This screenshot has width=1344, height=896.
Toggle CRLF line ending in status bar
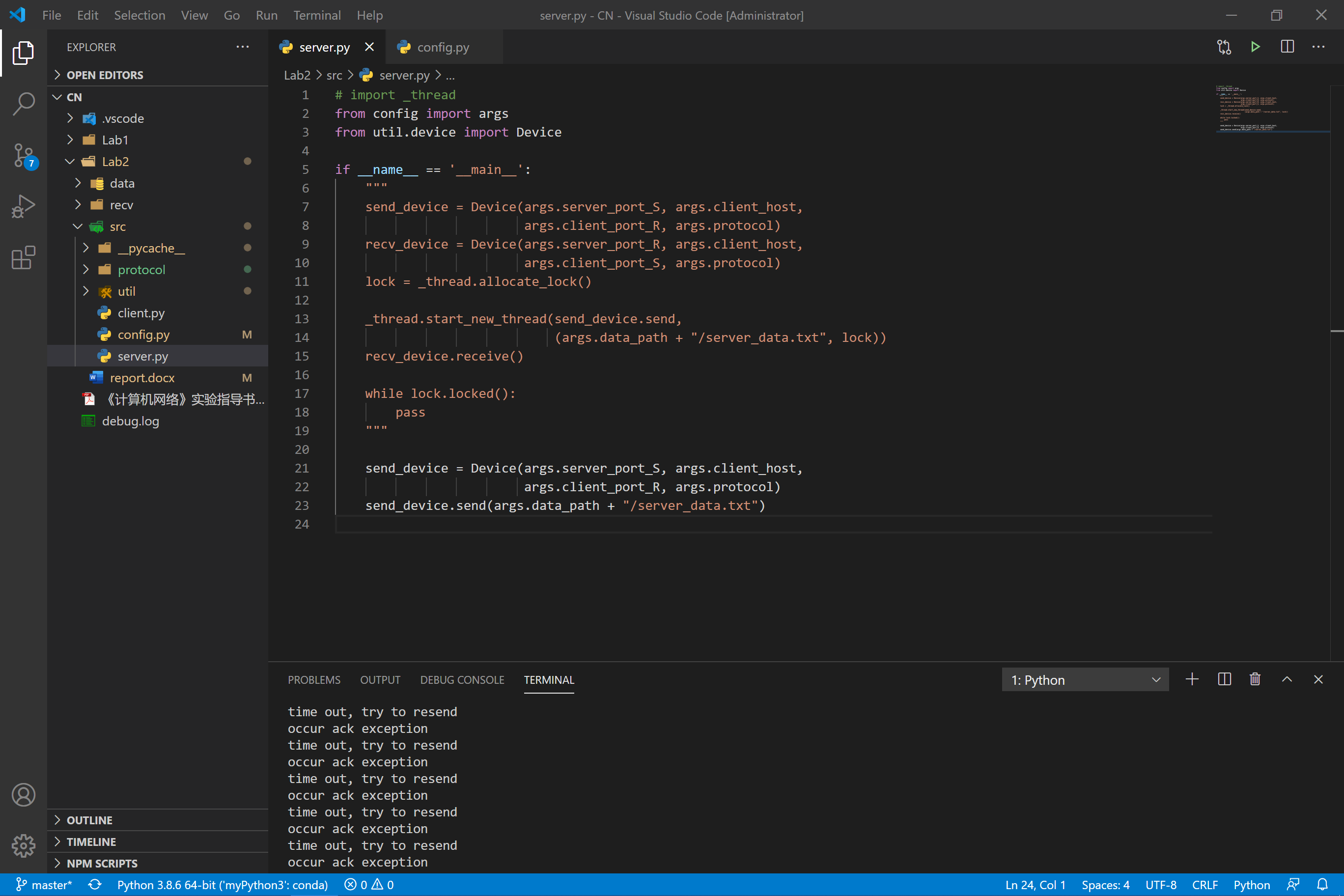(1204, 885)
